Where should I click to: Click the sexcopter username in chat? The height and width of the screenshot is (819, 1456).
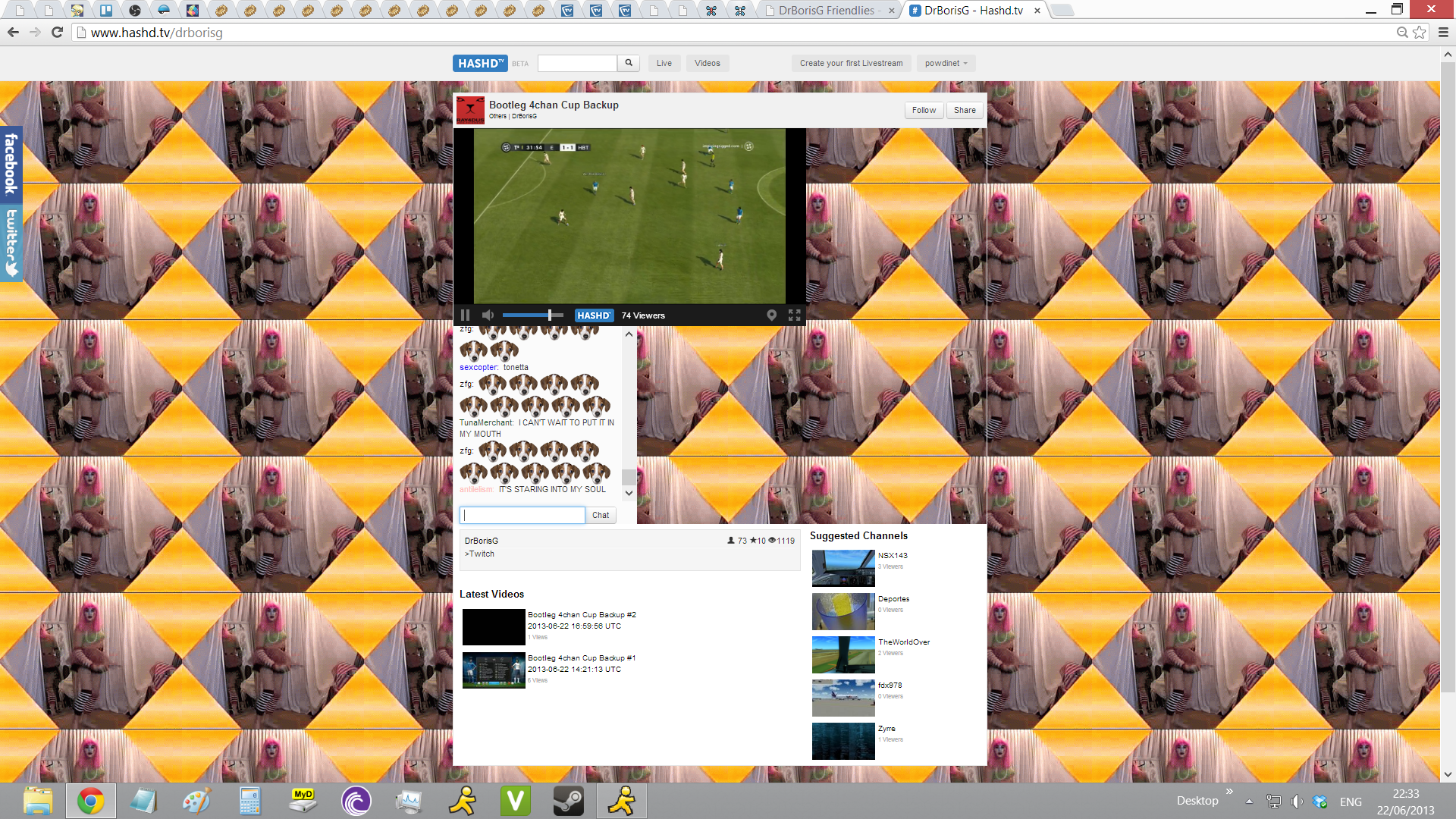click(x=479, y=367)
